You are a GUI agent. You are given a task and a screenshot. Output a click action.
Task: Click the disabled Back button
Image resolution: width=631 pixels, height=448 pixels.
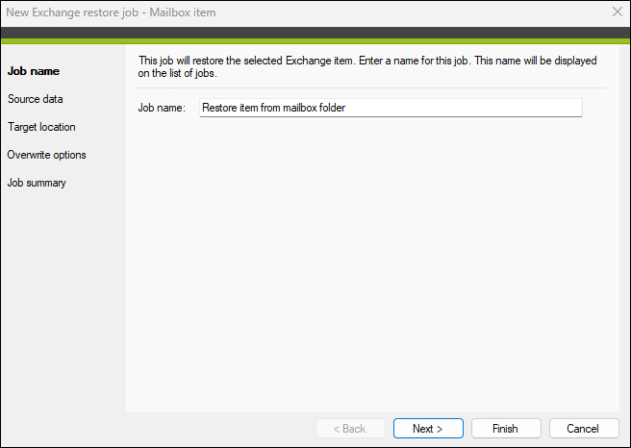point(351,428)
